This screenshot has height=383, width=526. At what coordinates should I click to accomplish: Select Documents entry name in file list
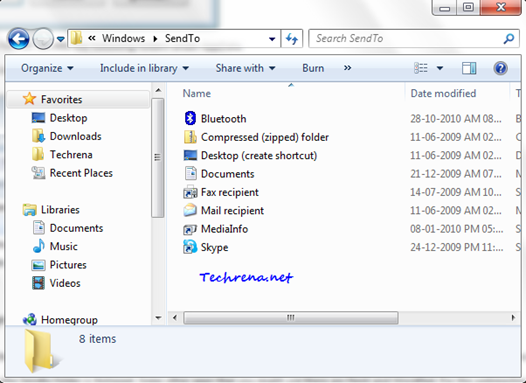(227, 174)
